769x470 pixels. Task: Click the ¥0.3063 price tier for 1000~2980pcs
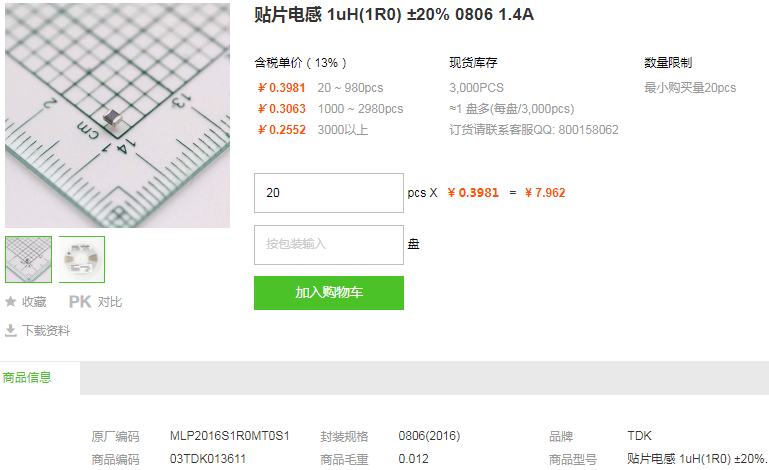tap(281, 109)
